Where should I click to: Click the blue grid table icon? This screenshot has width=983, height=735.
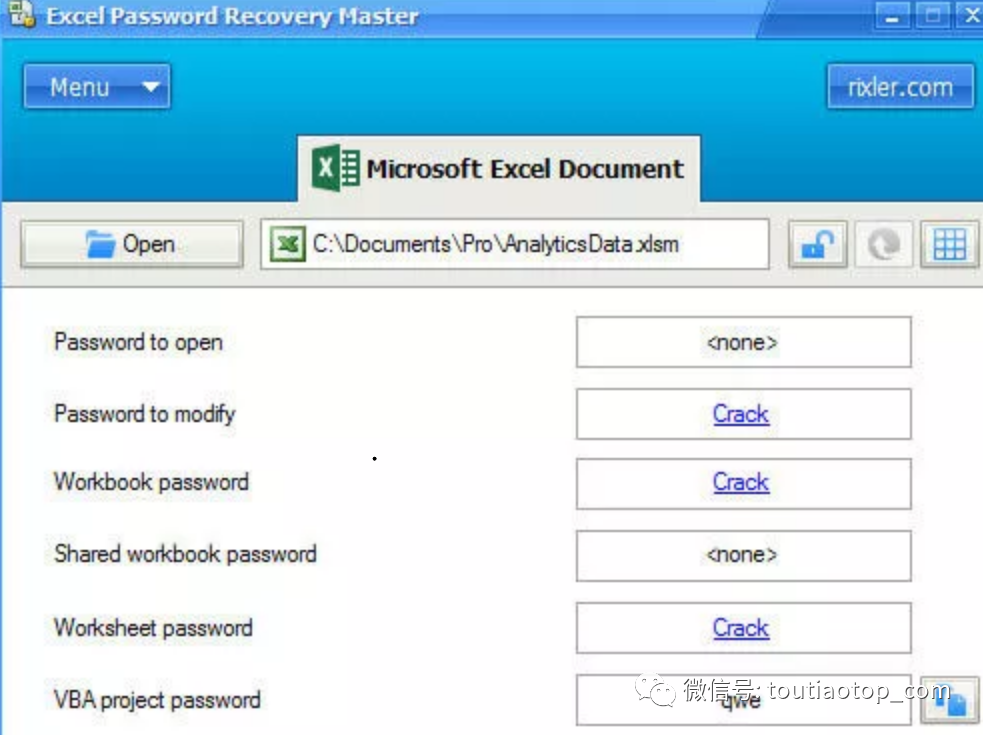pyautogui.click(x=949, y=244)
